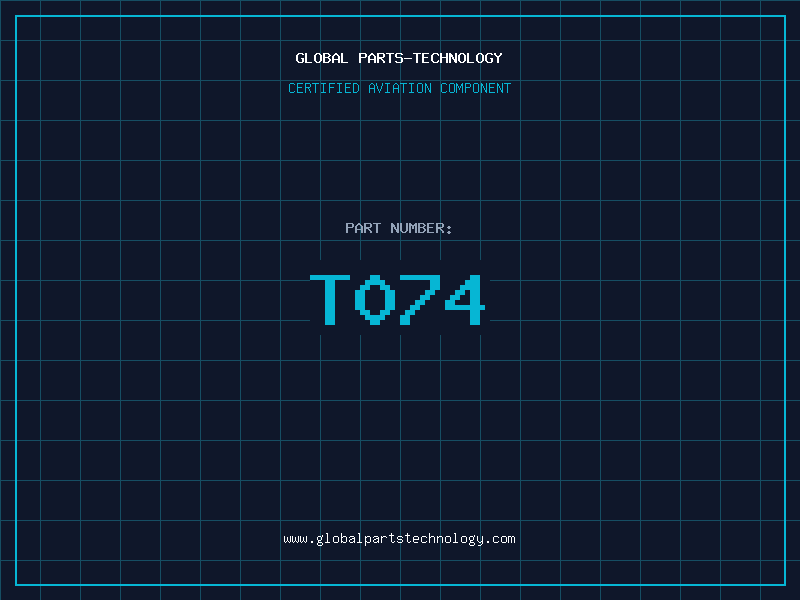Viewport: 800px width, 600px height.
Task: Click the www.globalpartstechnology.com website link
Action: (x=399, y=539)
